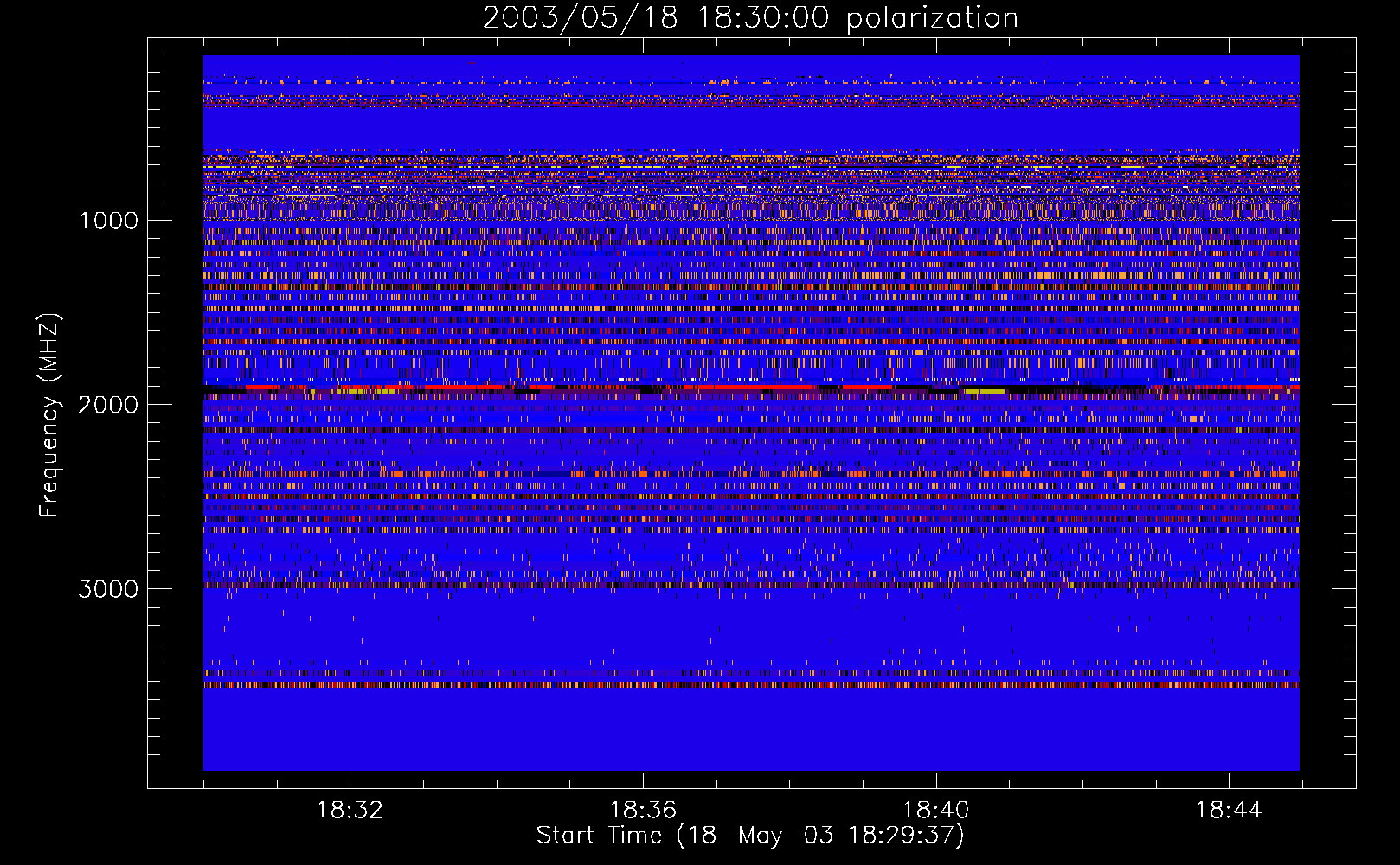Click the plot title '2003/05/18 18:30:00 polarization'

pos(750,17)
